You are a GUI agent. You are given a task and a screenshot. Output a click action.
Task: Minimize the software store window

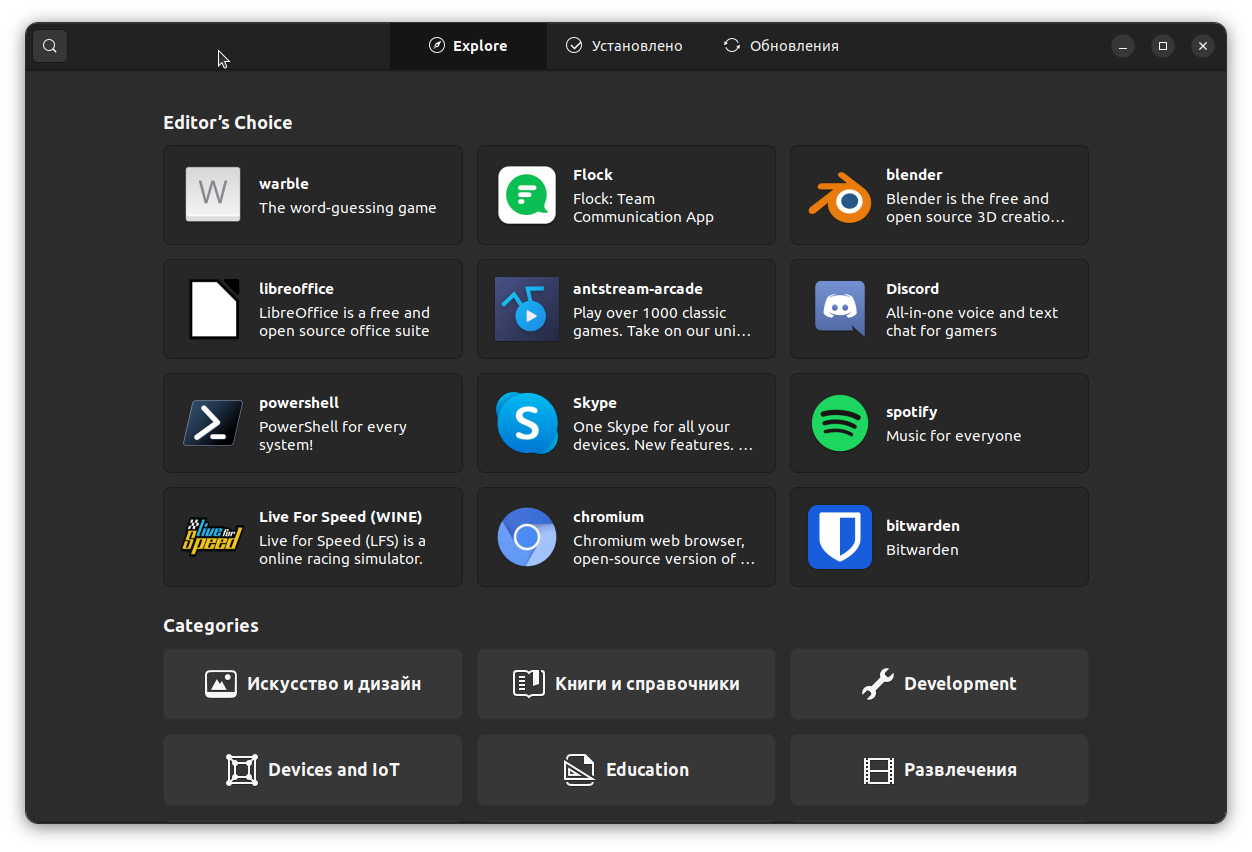1123,46
